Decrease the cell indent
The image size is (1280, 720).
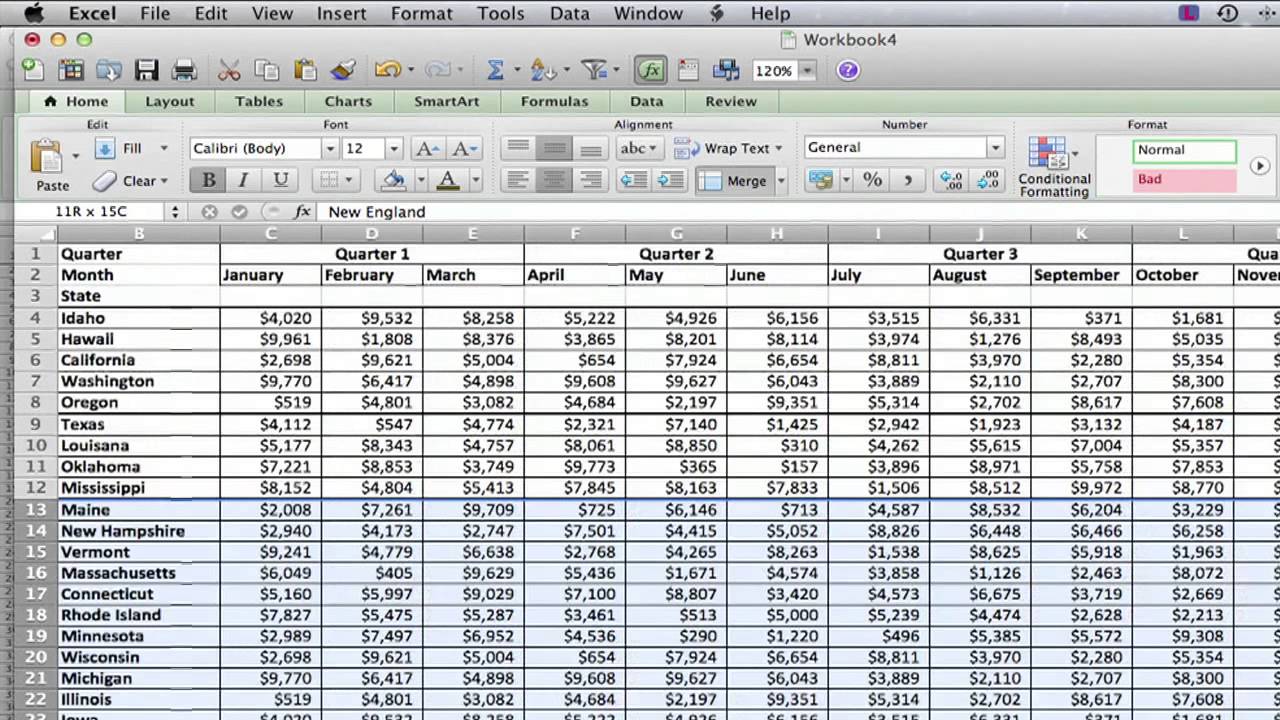point(634,180)
